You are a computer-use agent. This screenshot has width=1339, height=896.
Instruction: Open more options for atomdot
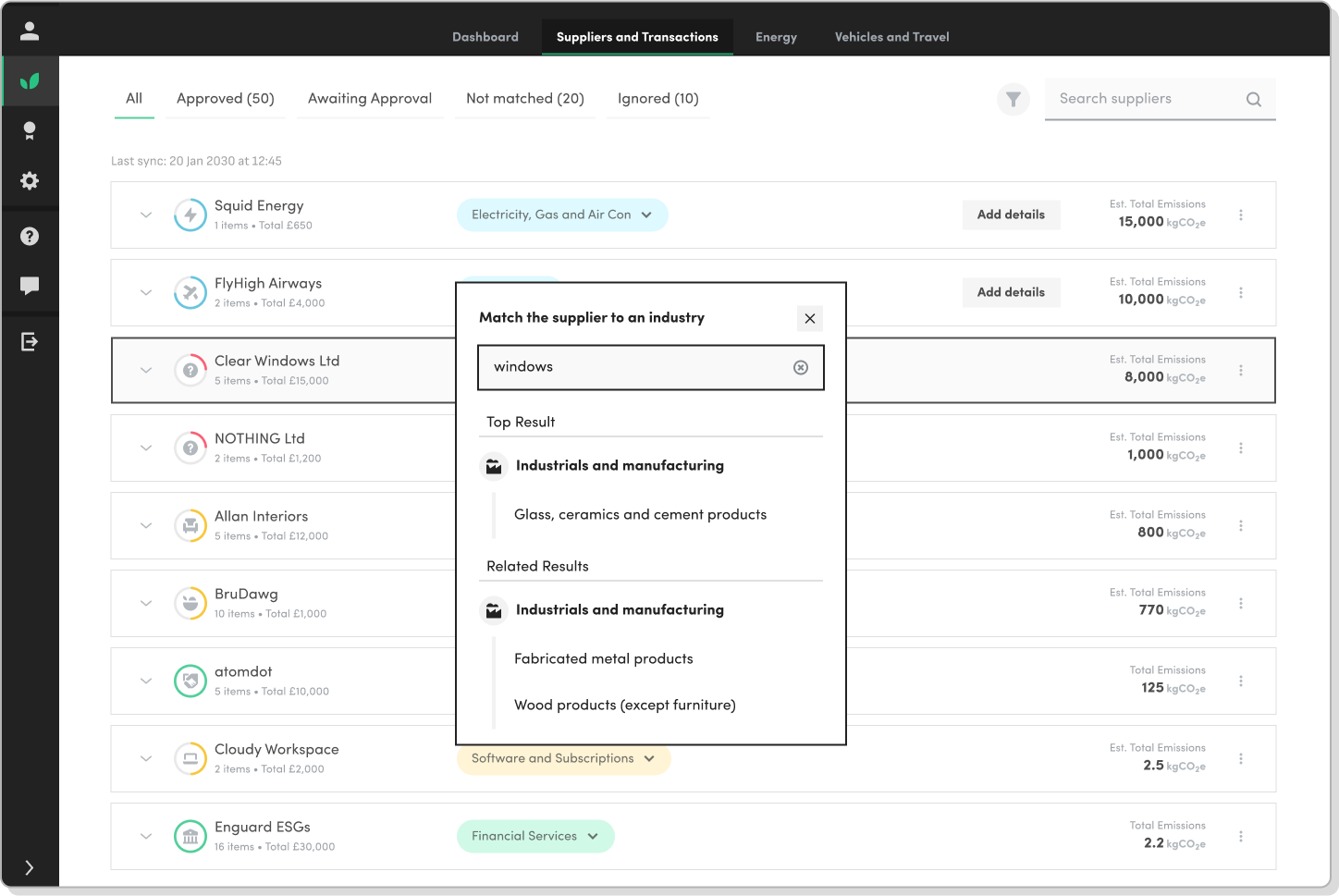pos(1241,681)
